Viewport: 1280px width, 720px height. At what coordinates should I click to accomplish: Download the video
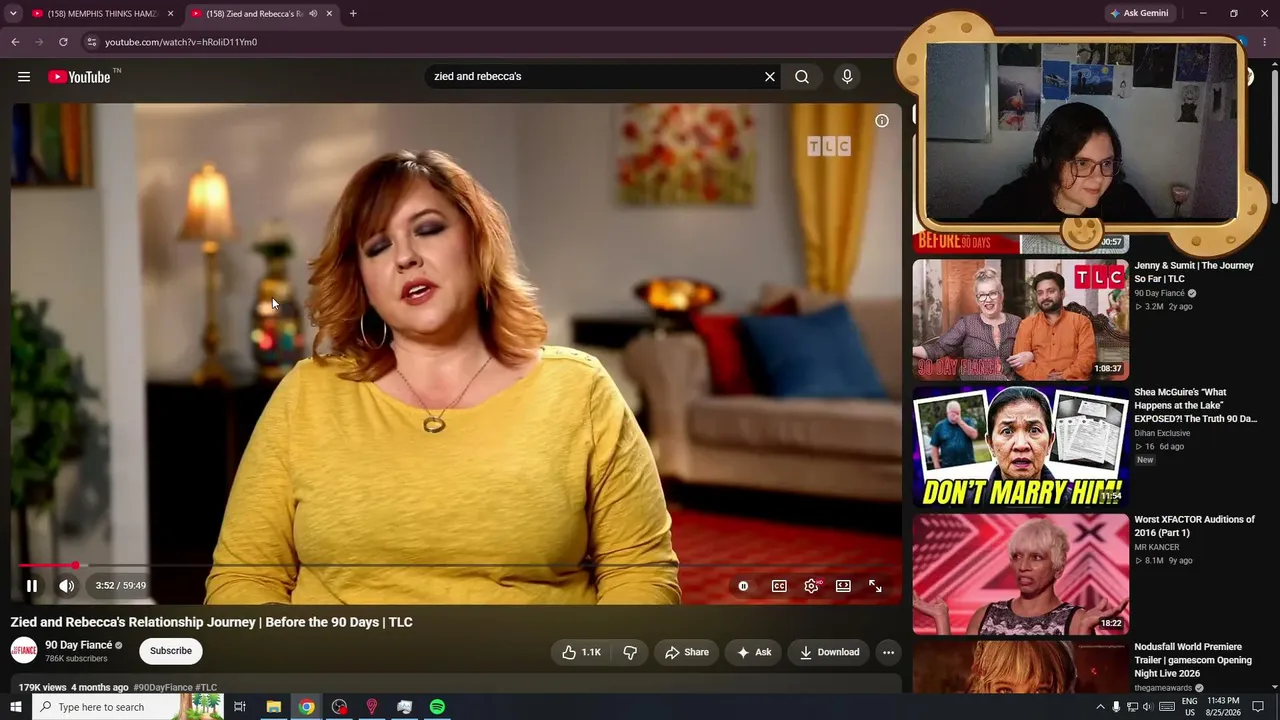(829, 652)
